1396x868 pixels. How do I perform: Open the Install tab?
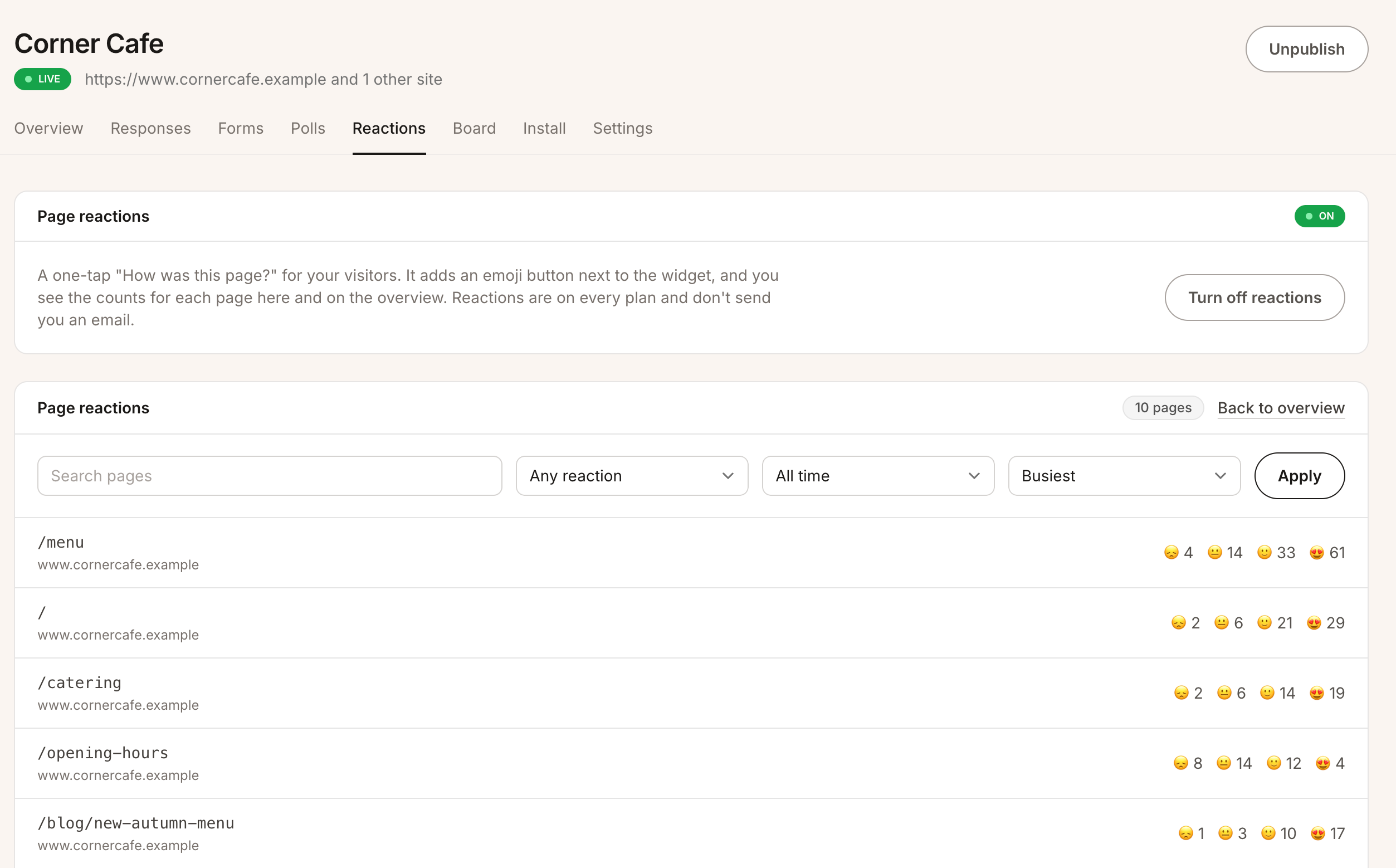pos(545,128)
